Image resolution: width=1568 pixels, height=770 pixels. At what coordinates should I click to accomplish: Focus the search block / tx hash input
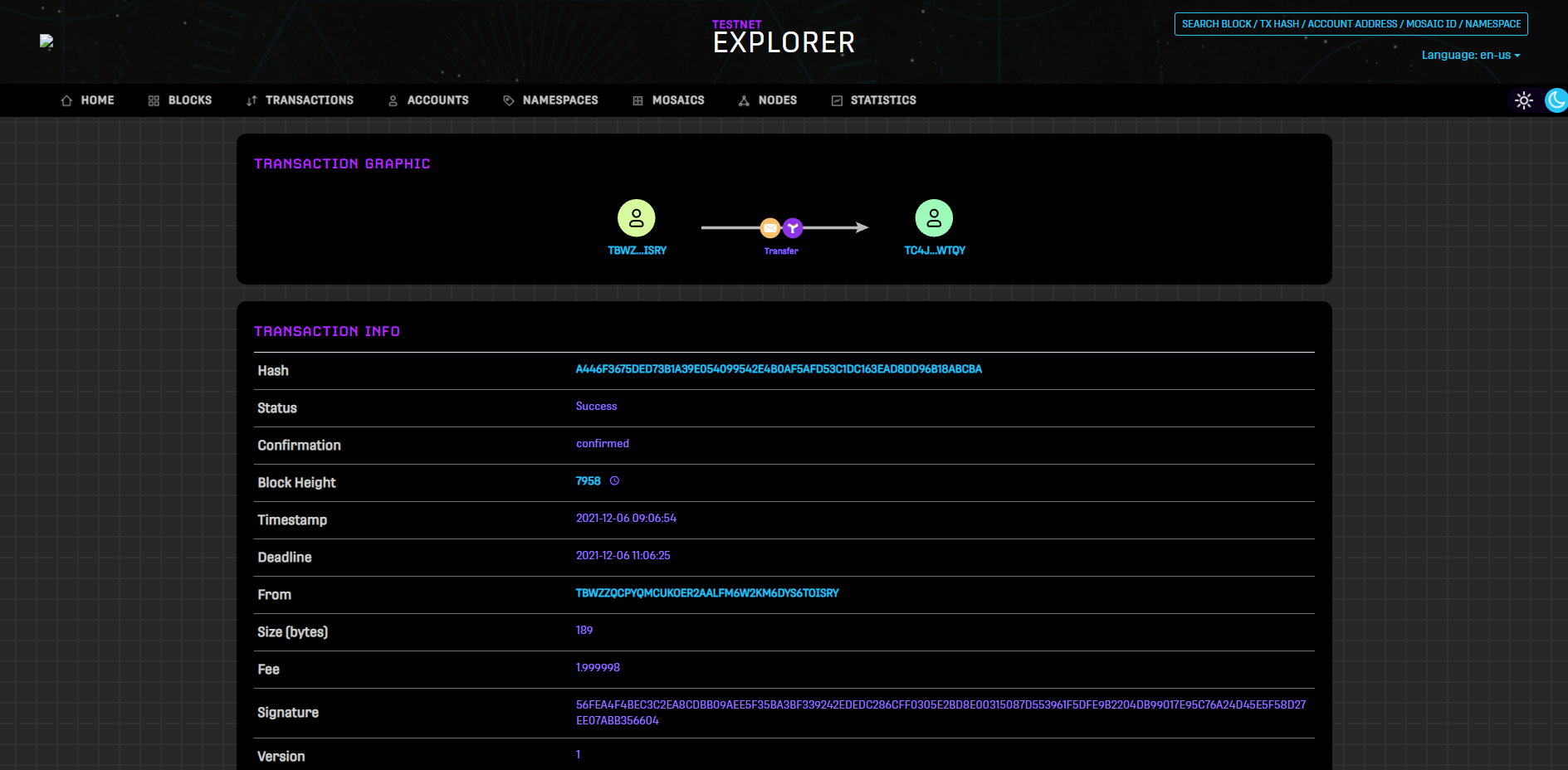click(1351, 24)
